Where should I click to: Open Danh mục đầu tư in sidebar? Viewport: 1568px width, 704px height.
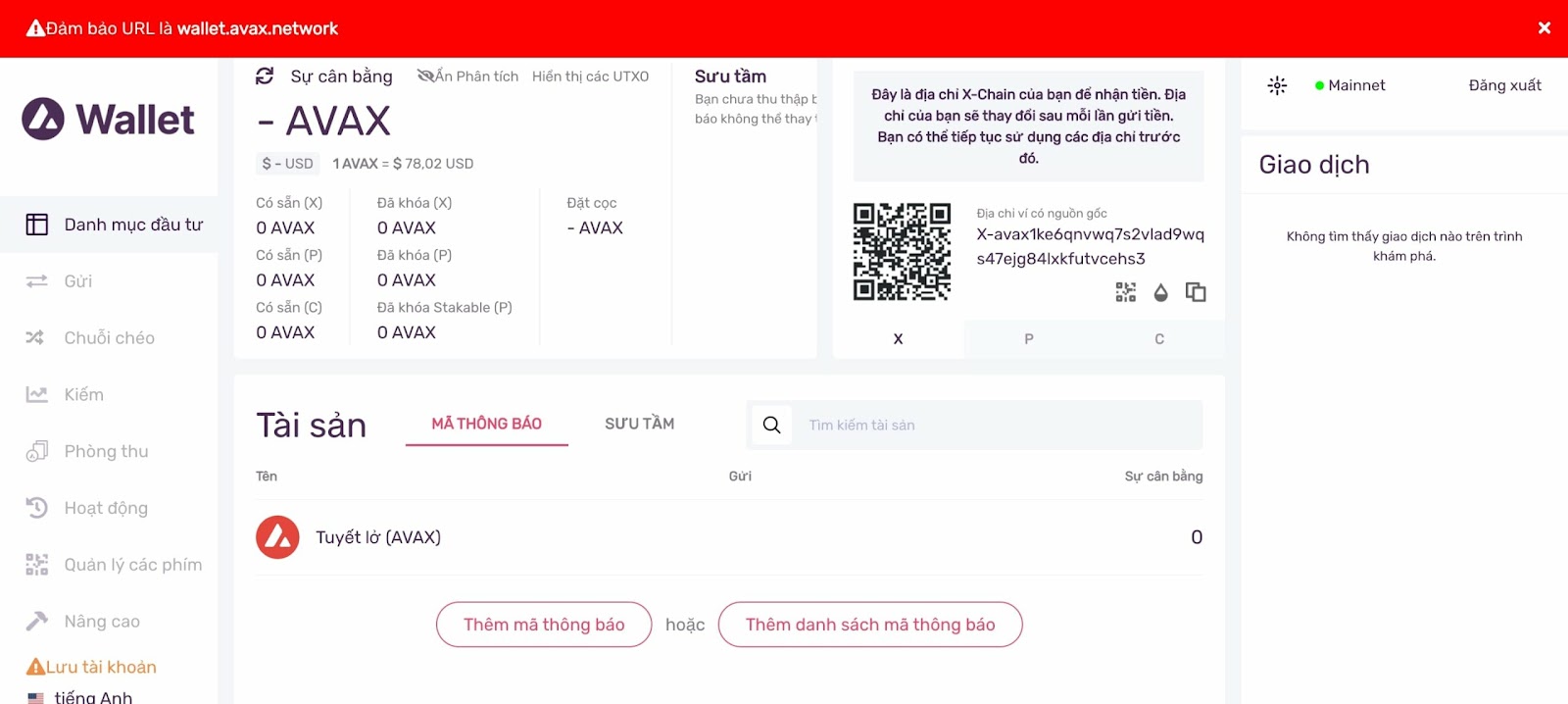coord(109,225)
